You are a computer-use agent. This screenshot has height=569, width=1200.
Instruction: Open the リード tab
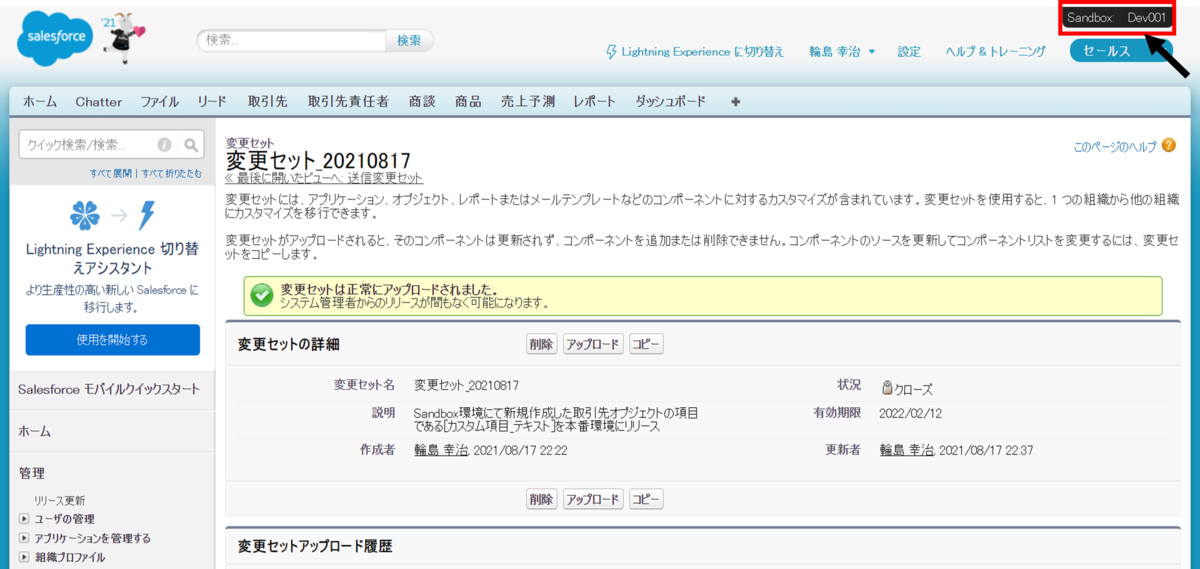(212, 102)
